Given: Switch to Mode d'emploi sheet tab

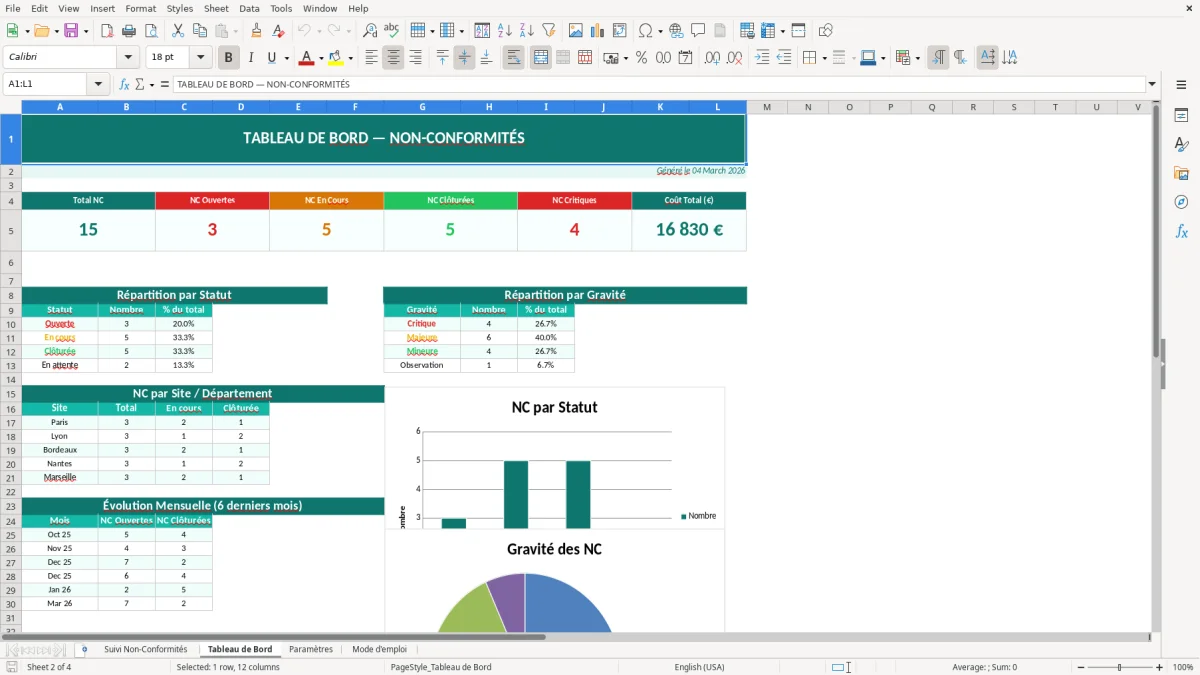Looking at the screenshot, I should click(x=380, y=649).
